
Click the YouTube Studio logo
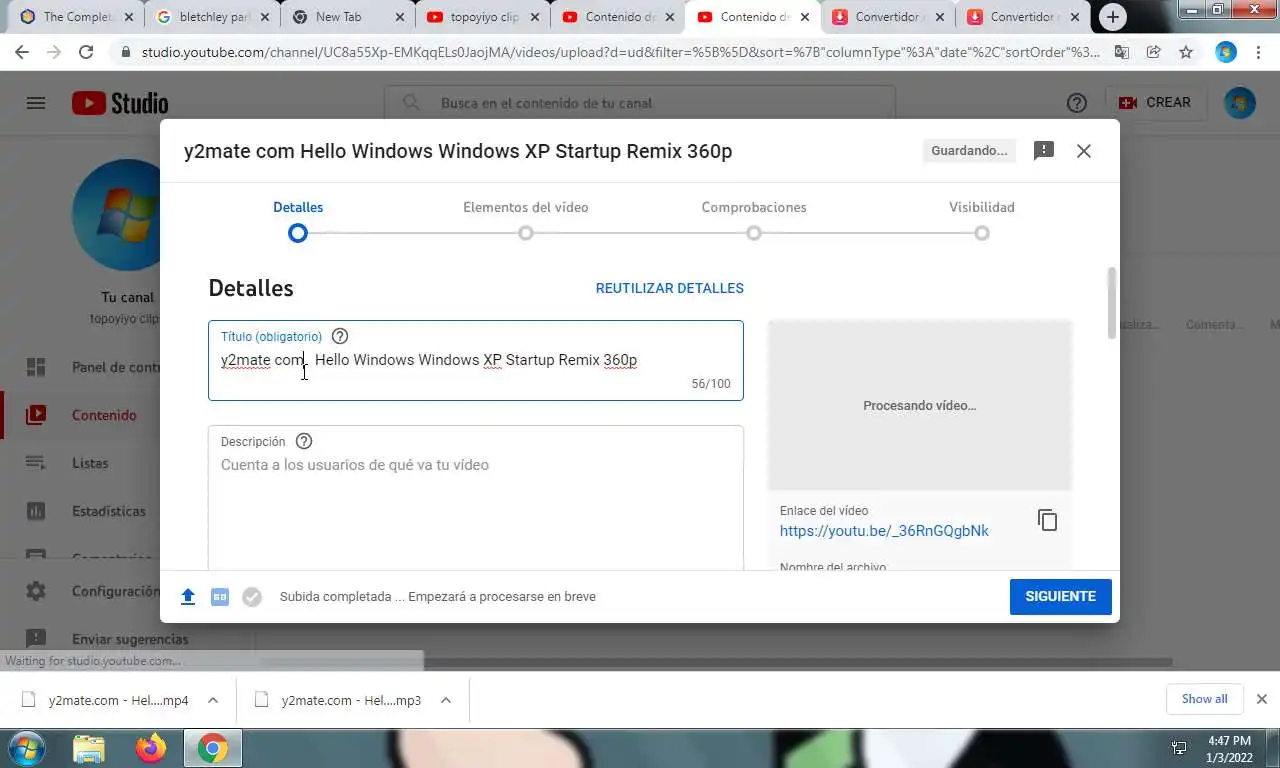120,103
